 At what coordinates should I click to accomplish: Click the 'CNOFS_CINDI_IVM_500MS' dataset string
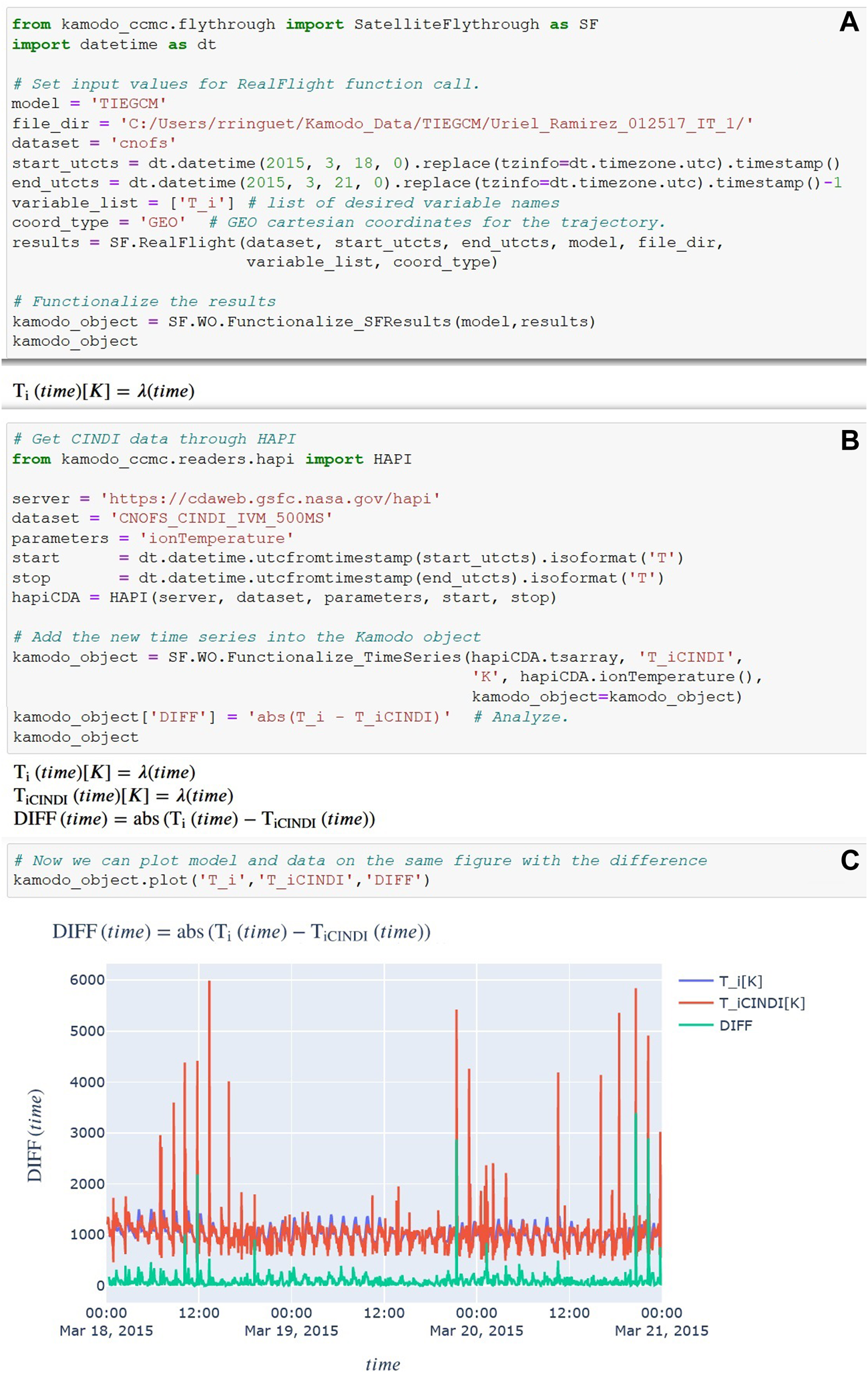tap(221, 518)
